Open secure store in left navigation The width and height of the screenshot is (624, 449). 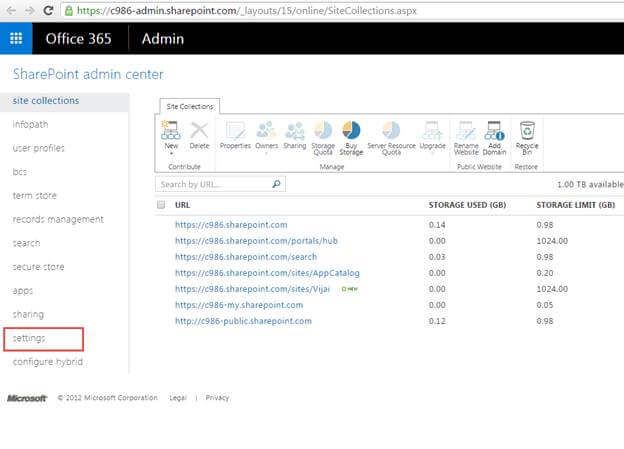coord(38,267)
